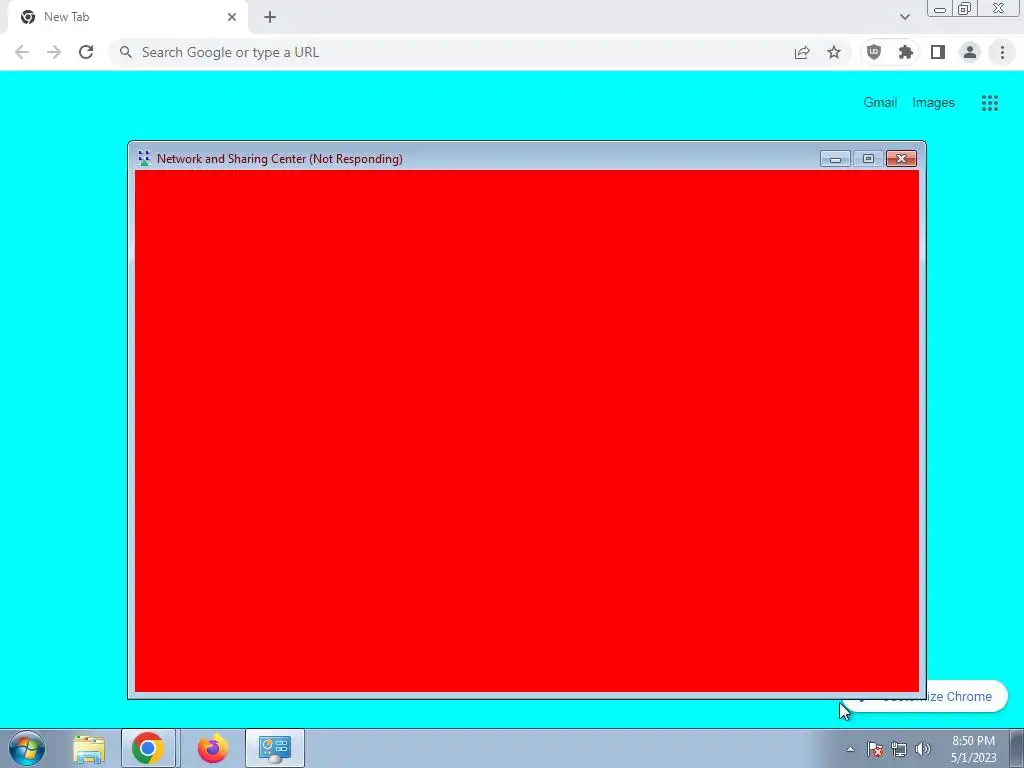The width and height of the screenshot is (1024, 768).
Task: Toggle Chrome's side panel icon
Action: 938,52
